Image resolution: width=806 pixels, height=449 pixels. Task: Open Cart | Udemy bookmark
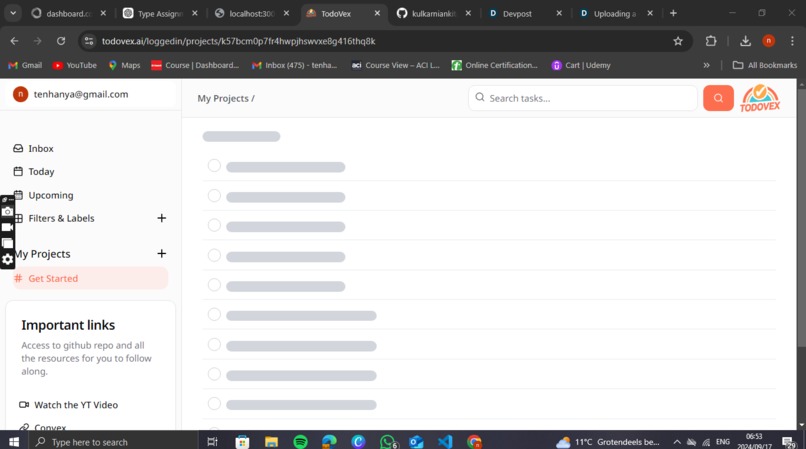581,65
